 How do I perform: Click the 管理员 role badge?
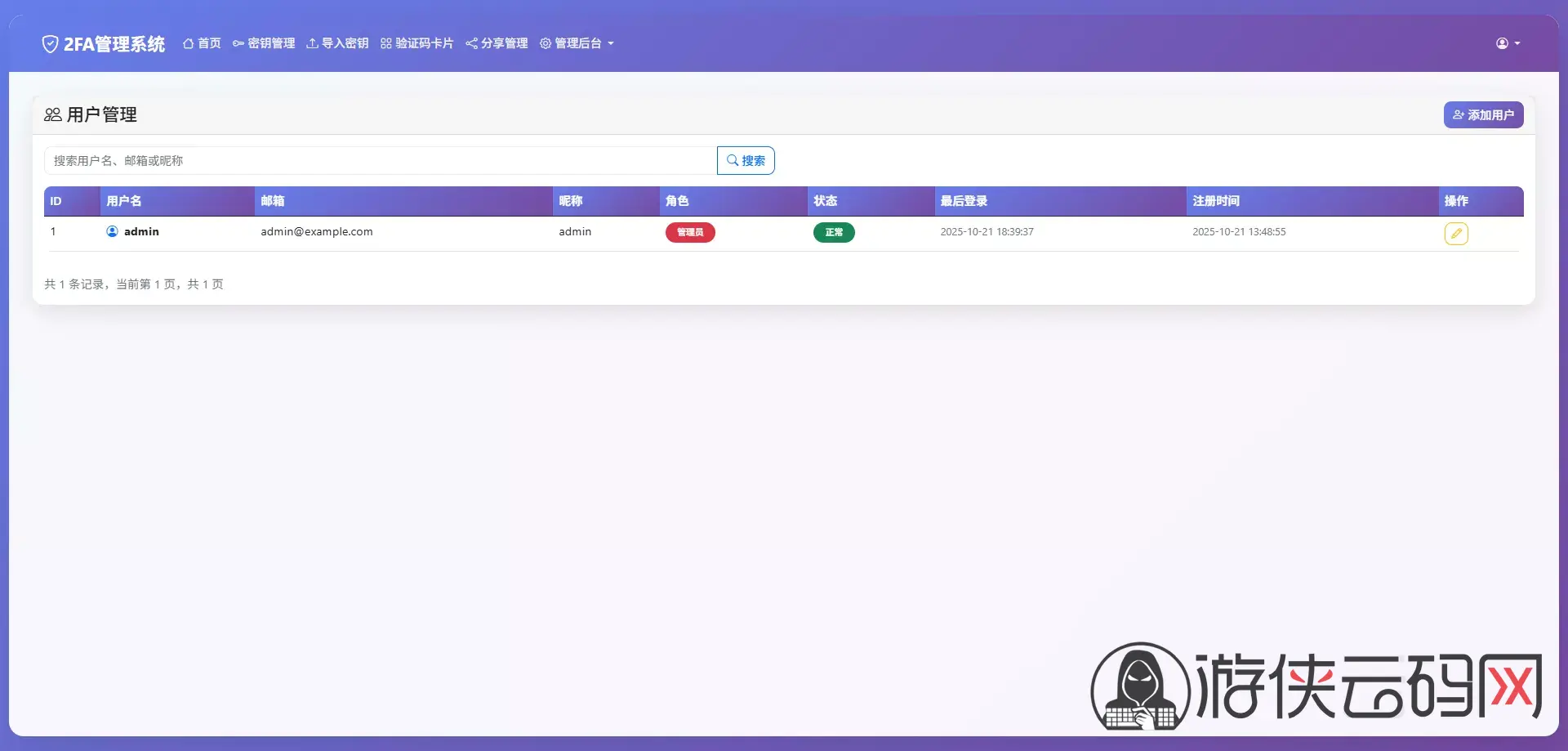(x=690, y=233)
